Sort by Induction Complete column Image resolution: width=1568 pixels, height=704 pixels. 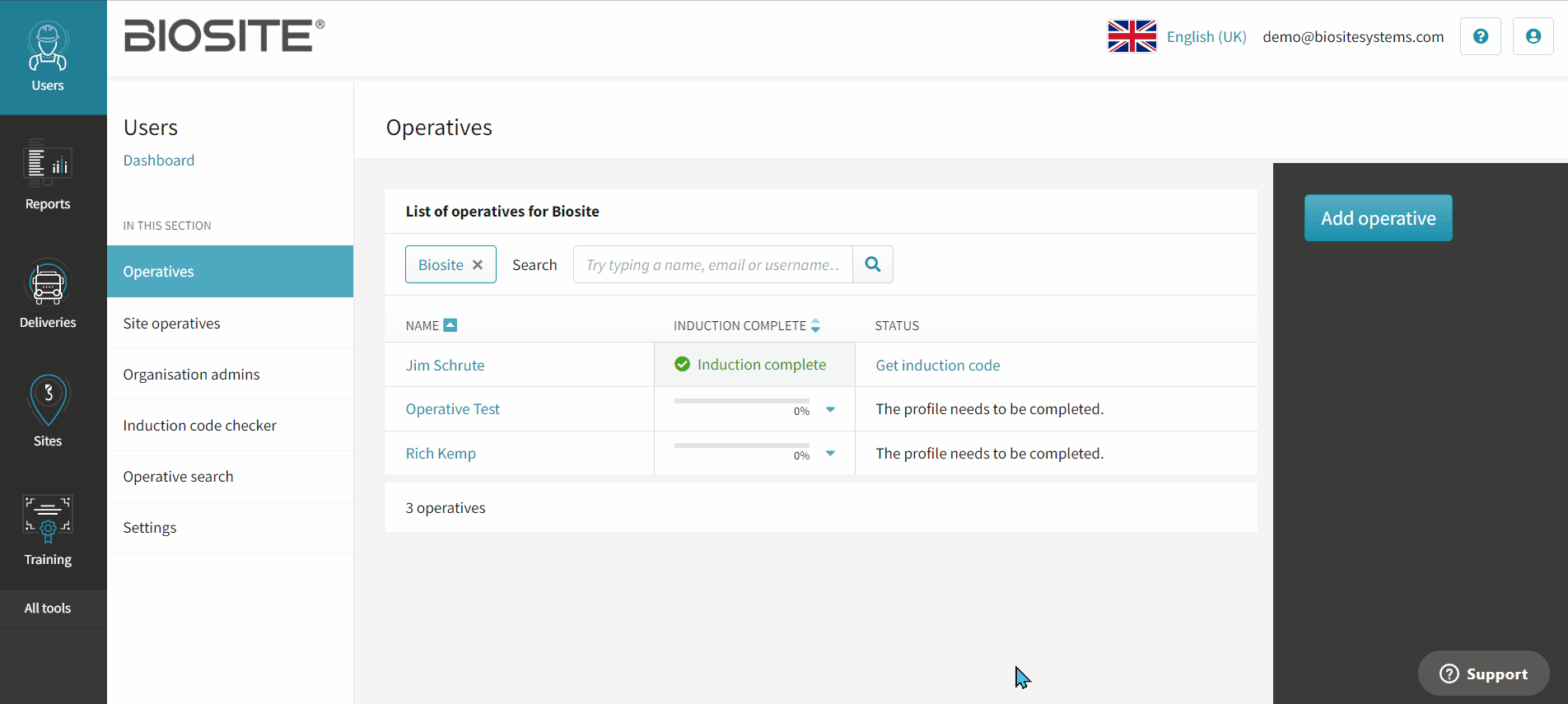[815, 325]
